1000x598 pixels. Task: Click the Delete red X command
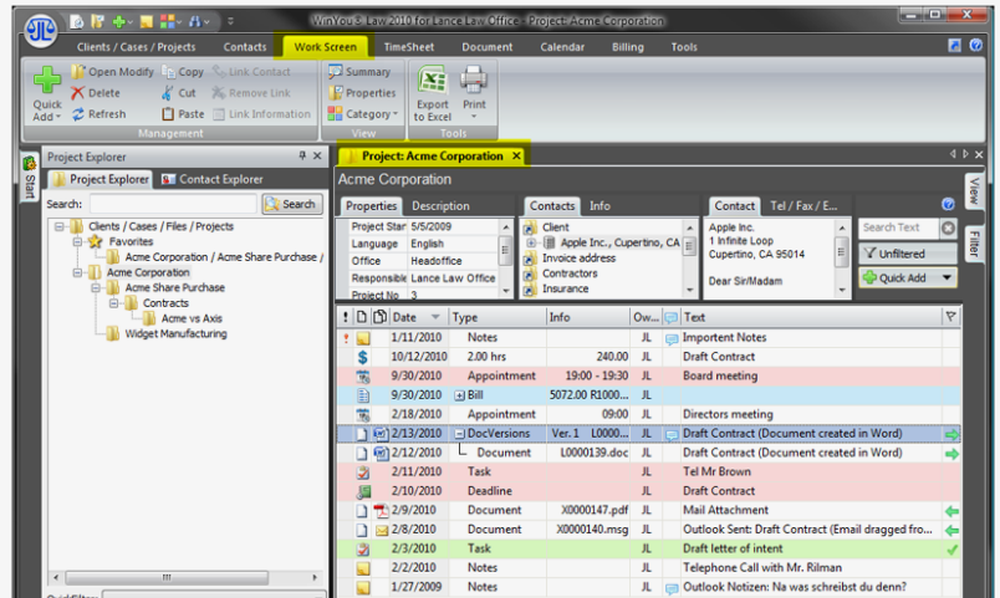coord(96,93)
